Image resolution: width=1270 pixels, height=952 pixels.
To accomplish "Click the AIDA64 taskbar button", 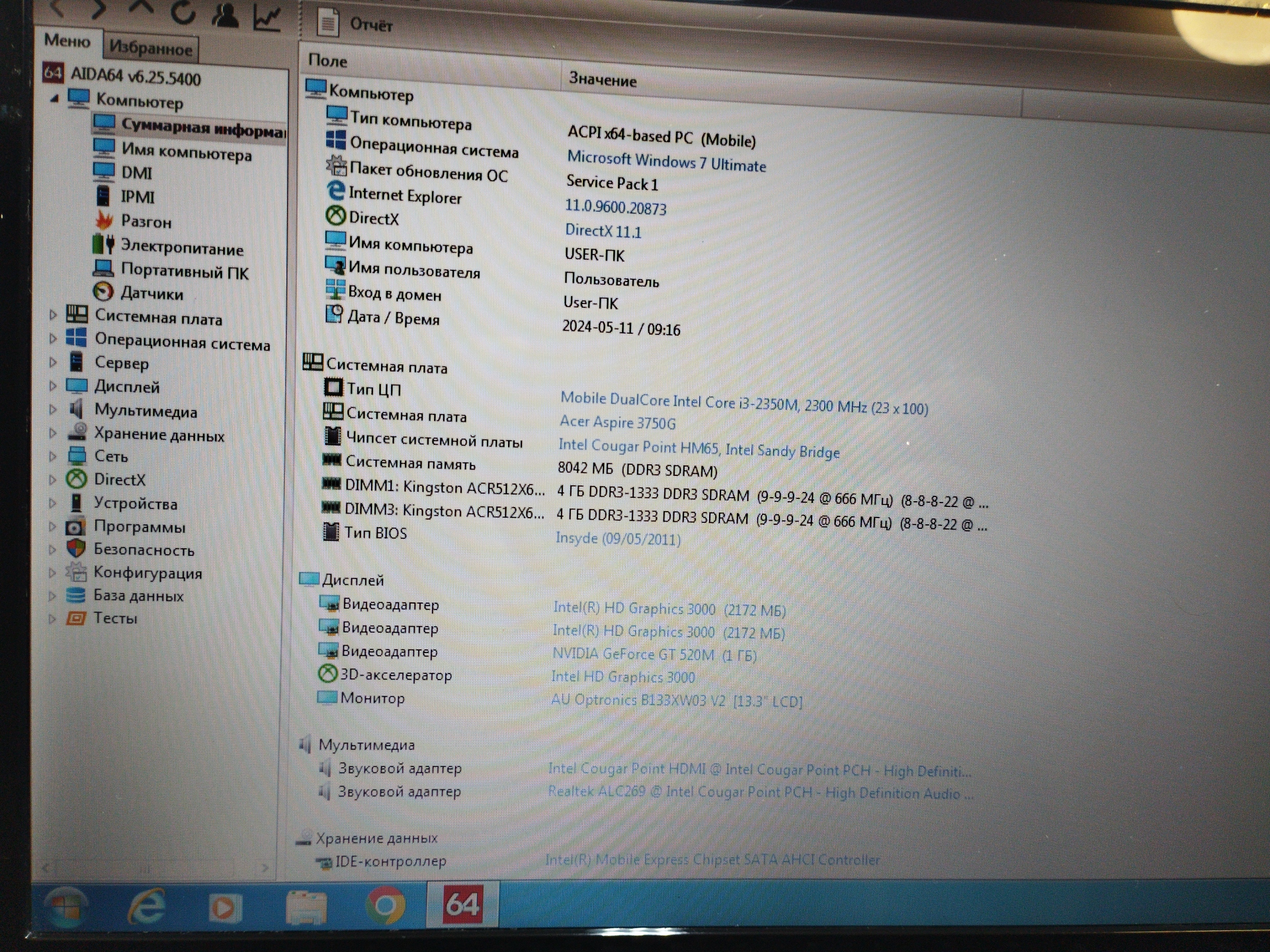I will (462, 903).
